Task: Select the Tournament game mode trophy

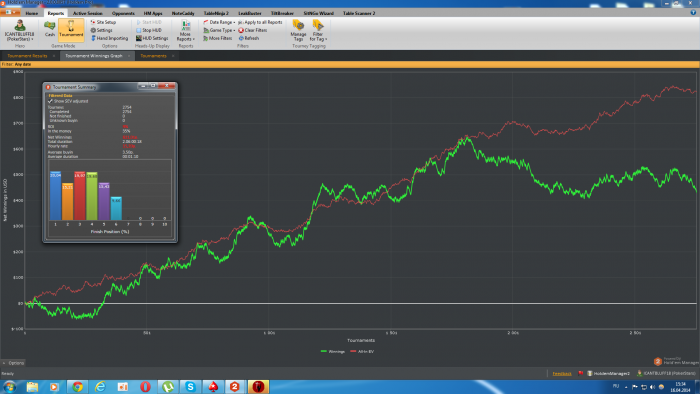Action: [71, 29]
